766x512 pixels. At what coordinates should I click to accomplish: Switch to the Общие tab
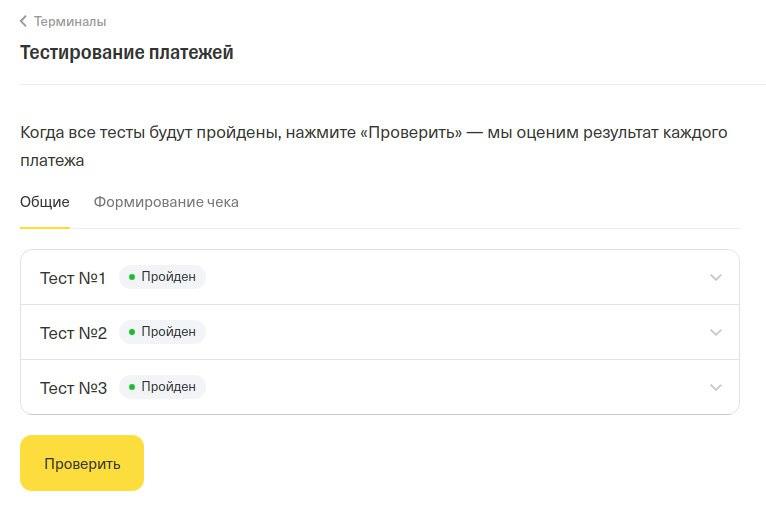point(45,202)
